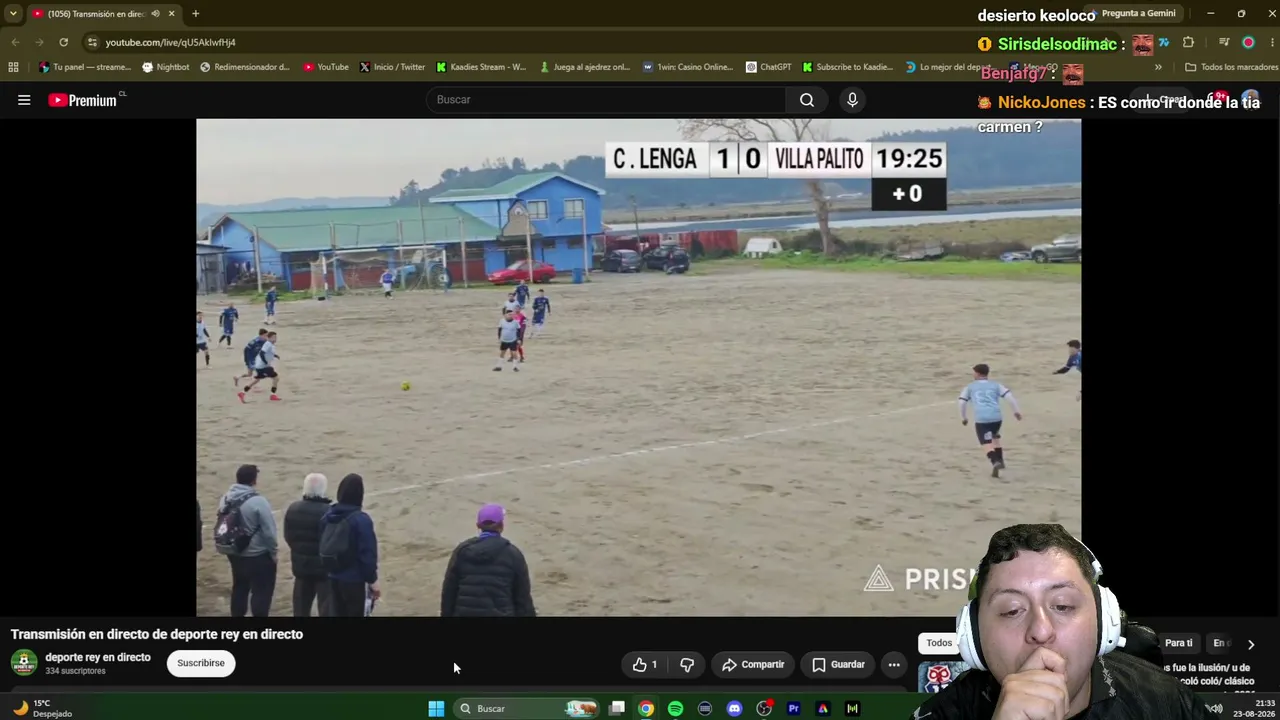
Task: Click the live video player
Action: 638,368
